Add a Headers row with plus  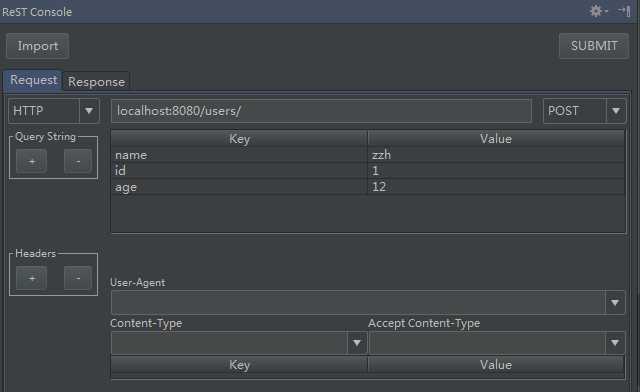coord(31,278)
